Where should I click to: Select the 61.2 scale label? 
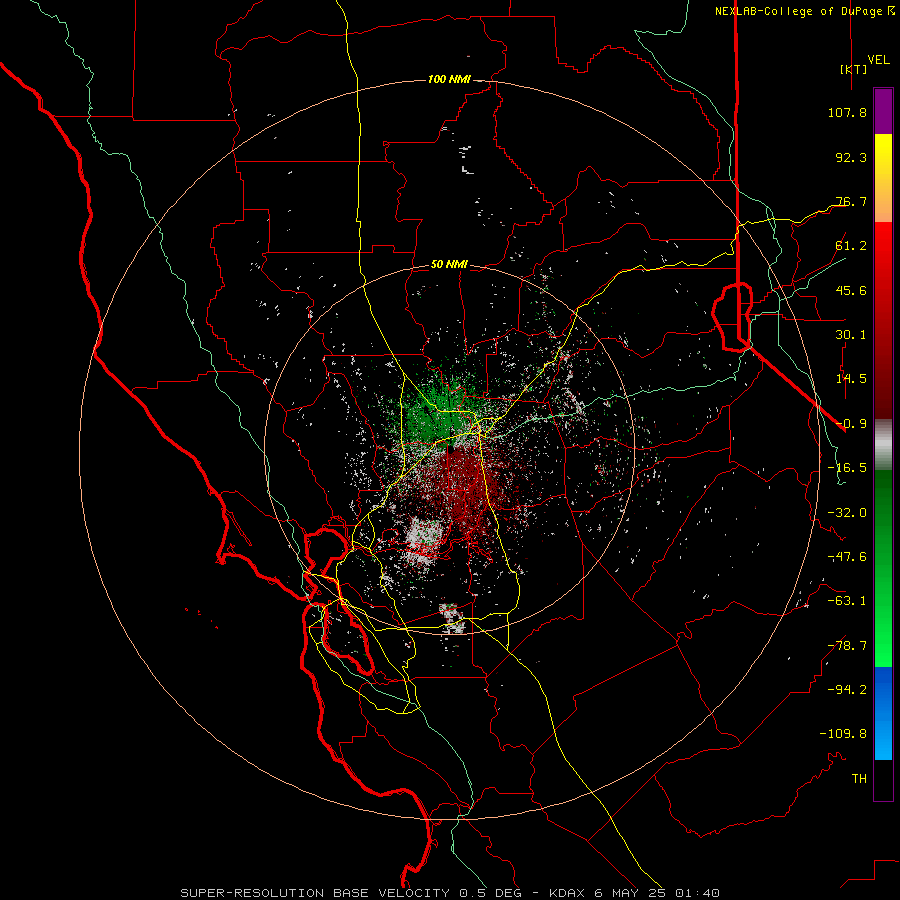[851, 246]
